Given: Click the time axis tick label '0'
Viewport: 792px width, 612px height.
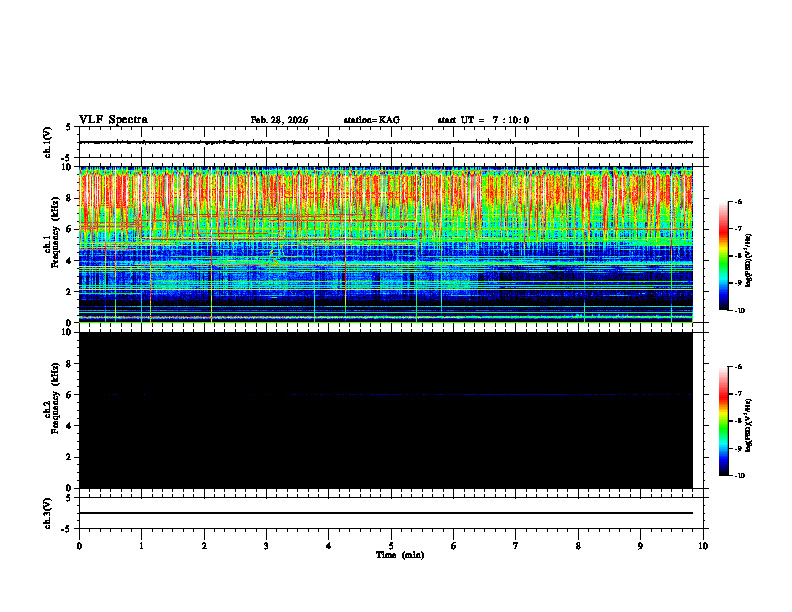Looking at the screenshot, I should (79, 546).
